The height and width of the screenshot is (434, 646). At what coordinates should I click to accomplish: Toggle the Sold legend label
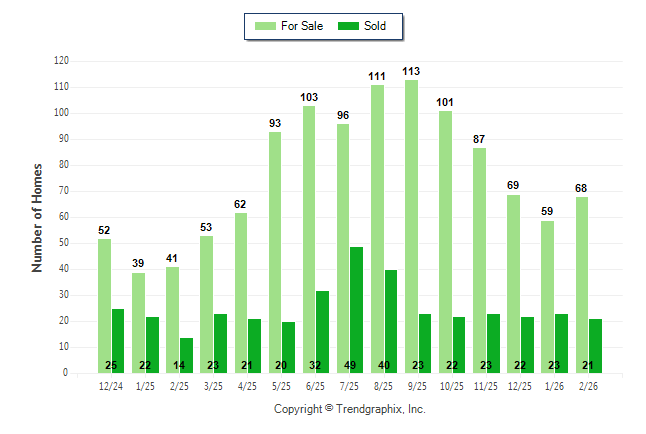click(376, 26)
